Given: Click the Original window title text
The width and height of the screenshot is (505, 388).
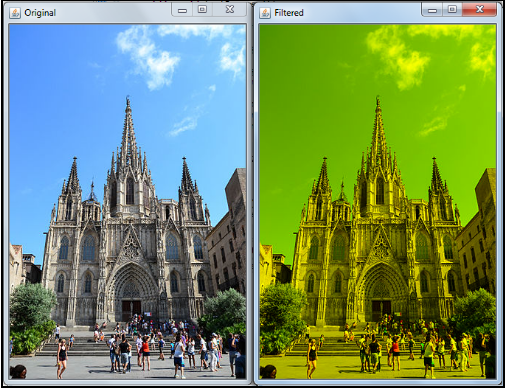Looking at the screenshot, I should [40, 13].
